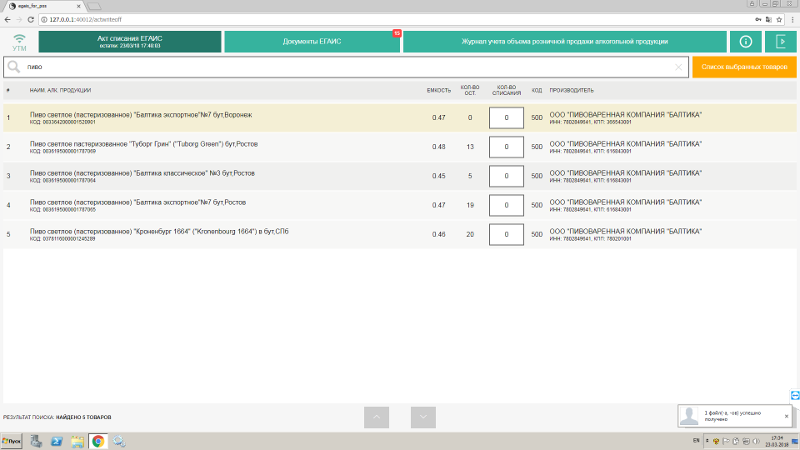Click the search magnifier icon
The width and height of the screenshot is (800, 450).
14,67
